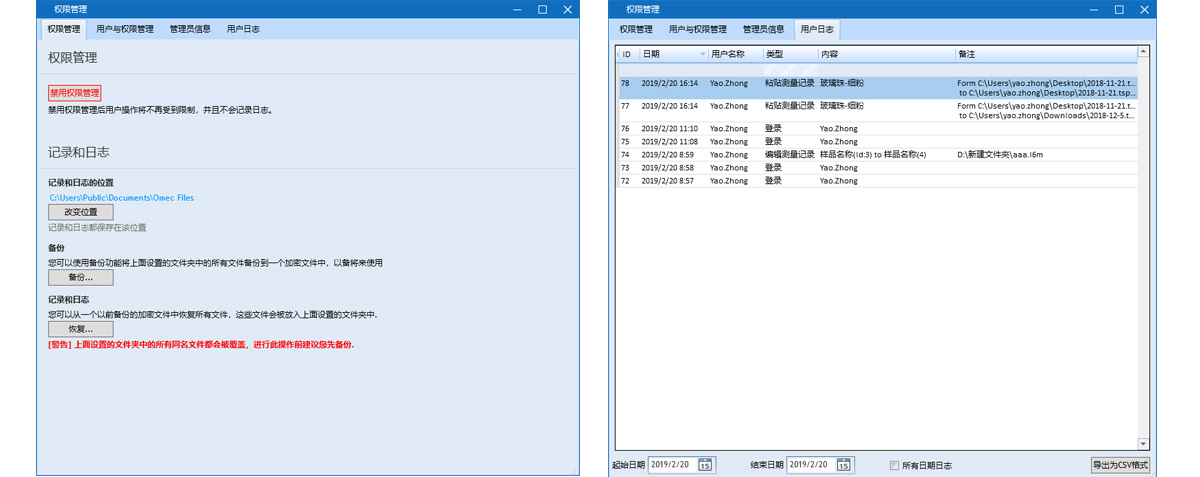
Task: Click the 备注 column header
Action: pos(967,54)
